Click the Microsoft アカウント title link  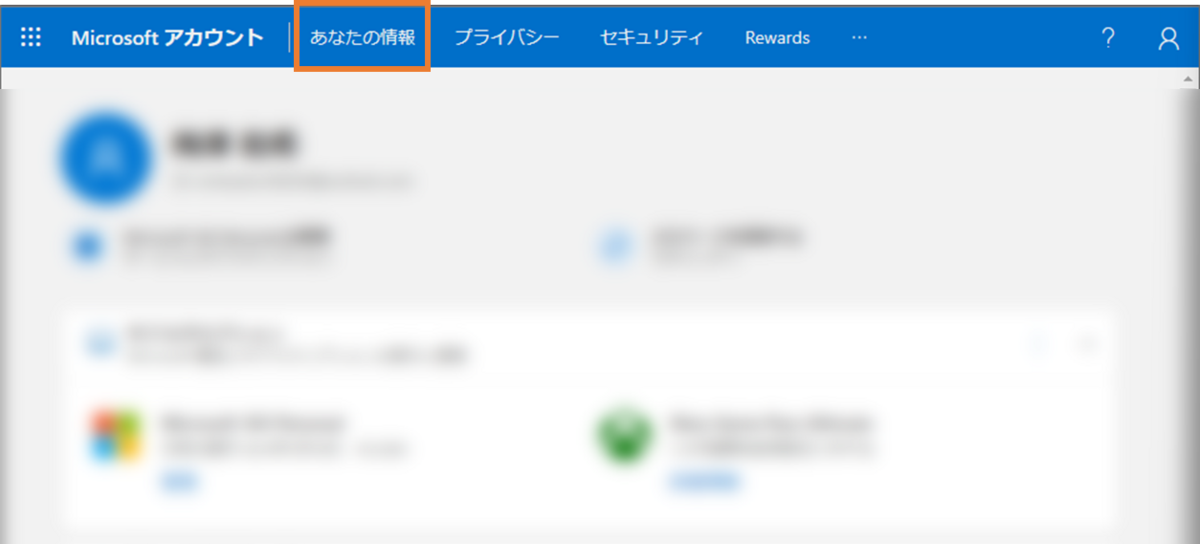coord(168,38)
